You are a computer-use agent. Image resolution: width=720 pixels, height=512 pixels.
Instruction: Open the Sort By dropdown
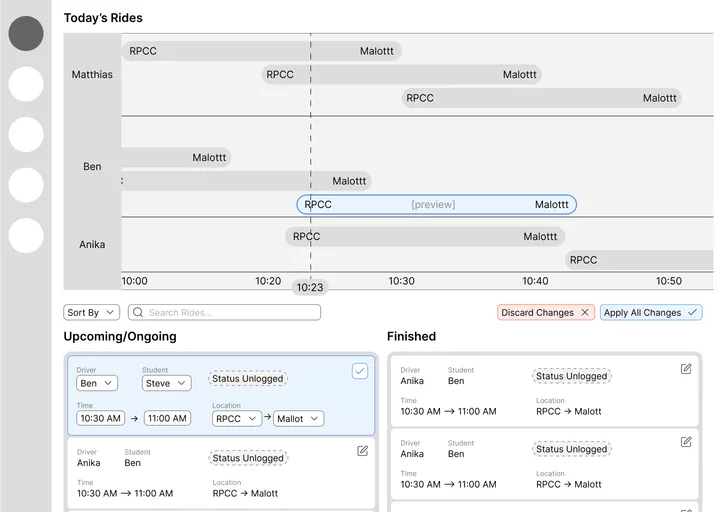(91, 312)
